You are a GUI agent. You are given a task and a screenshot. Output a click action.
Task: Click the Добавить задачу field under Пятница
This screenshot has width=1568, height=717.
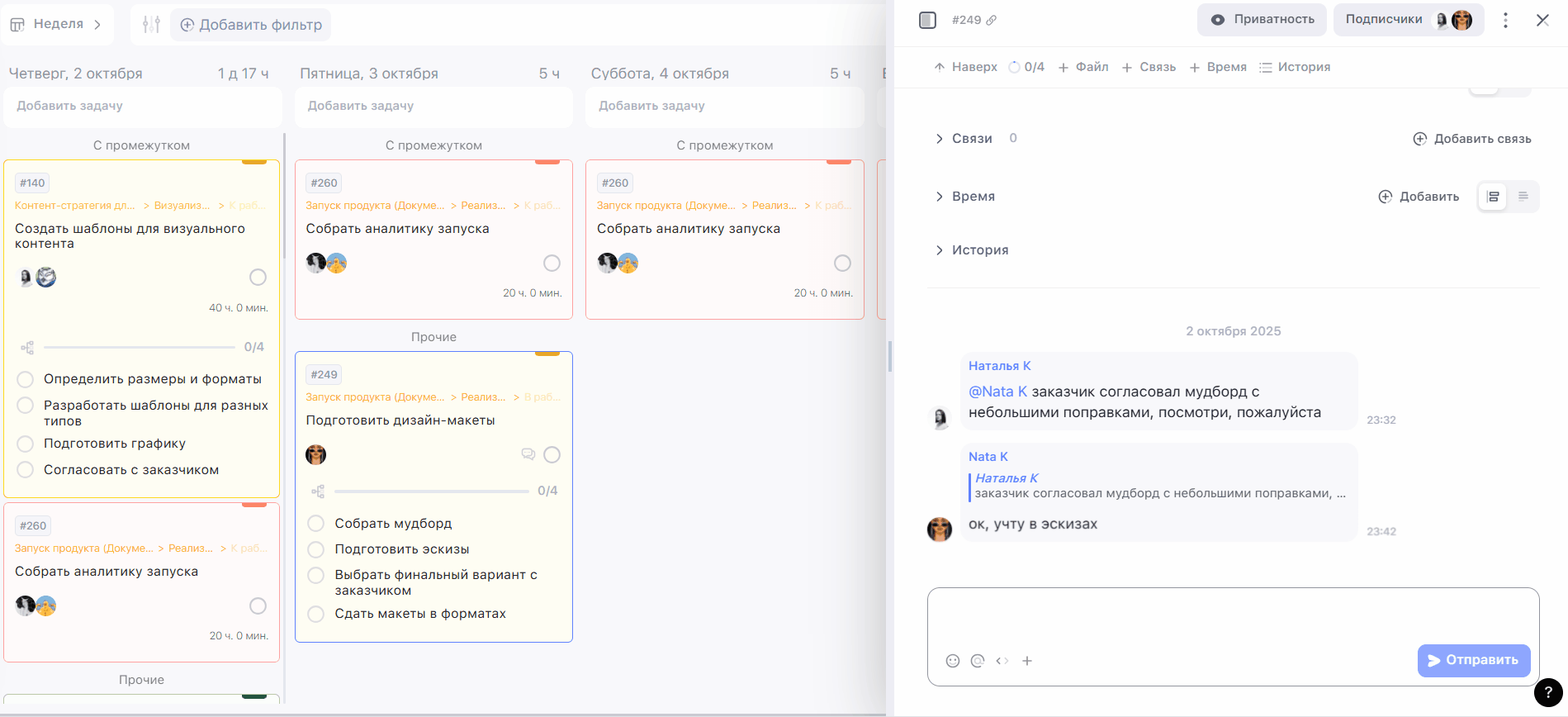pyautogui.click(x=433, y=106)
